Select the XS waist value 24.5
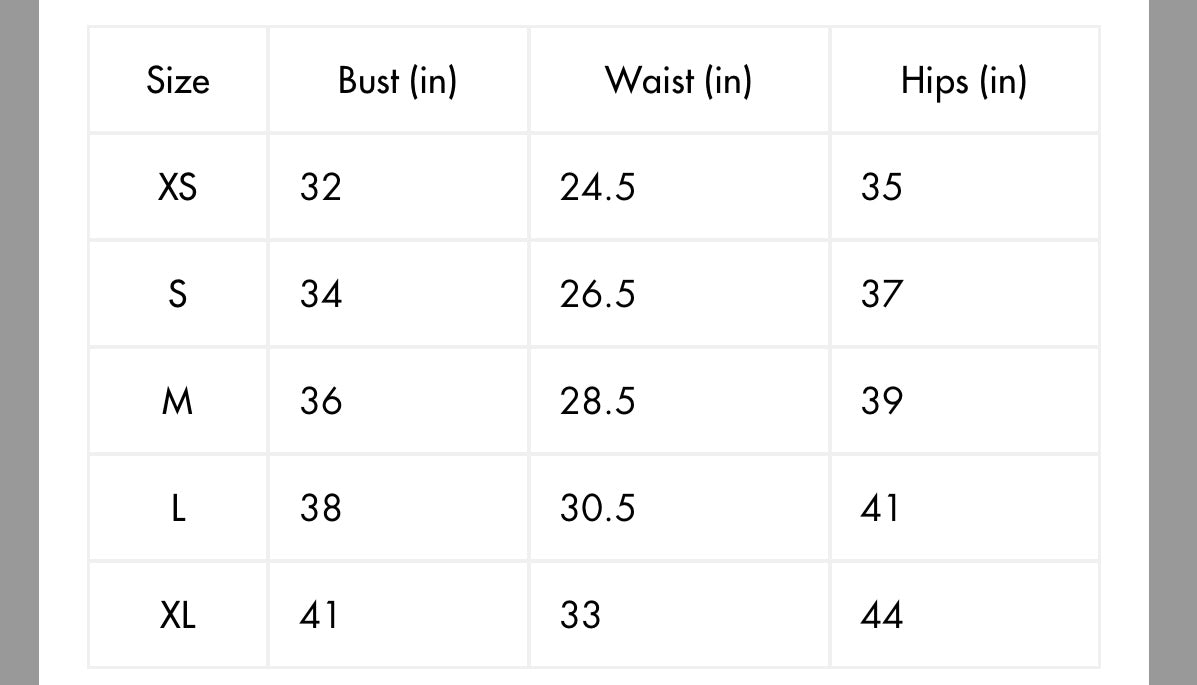 (x=597, y=187)
